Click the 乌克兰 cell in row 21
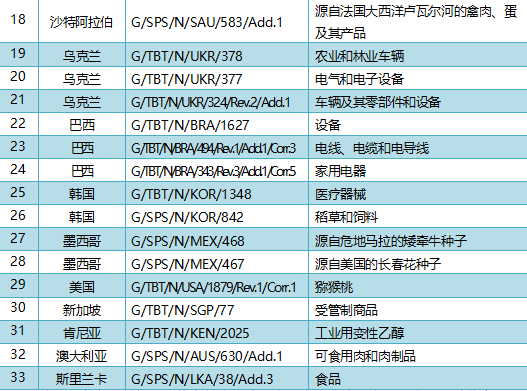This screenshot has height=391, width=527. [82, 102]
